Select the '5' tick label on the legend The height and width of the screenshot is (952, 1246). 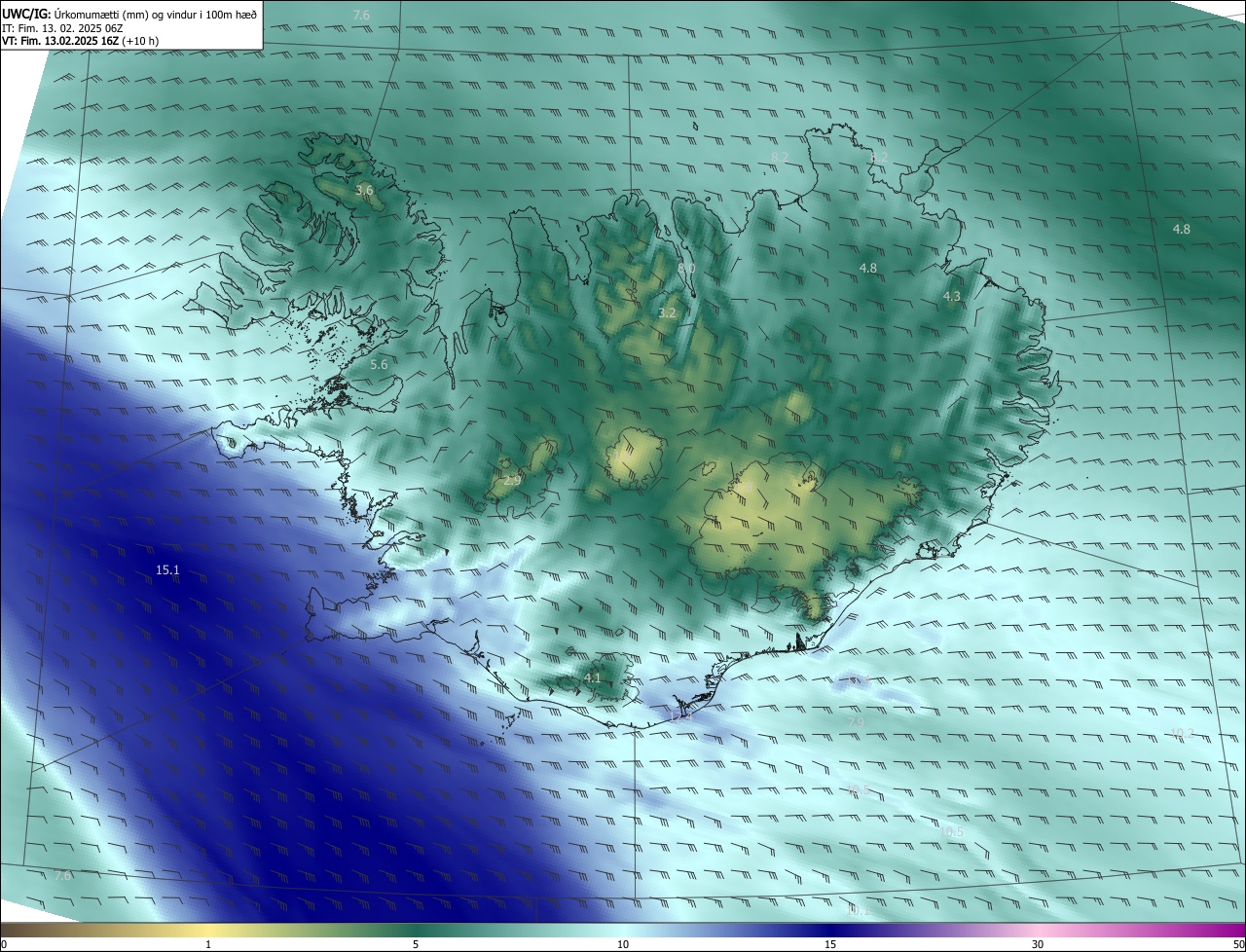[416, 944]
